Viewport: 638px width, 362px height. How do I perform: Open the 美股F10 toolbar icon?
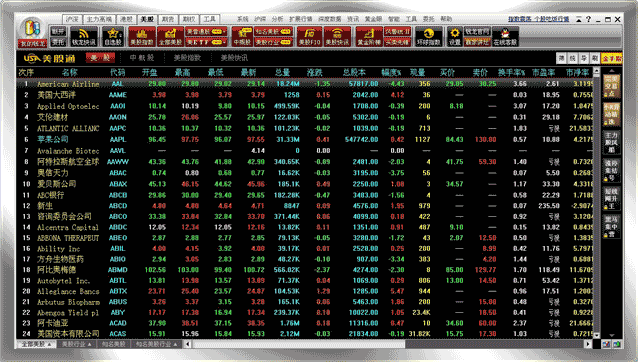click(x=309, y=36)
